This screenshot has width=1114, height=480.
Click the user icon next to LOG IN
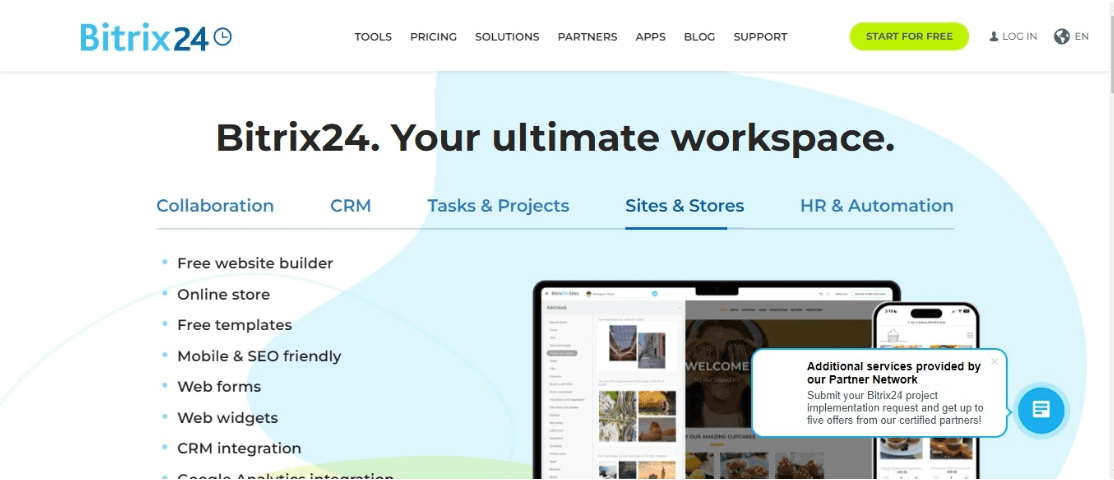click(x=994, y=36)
